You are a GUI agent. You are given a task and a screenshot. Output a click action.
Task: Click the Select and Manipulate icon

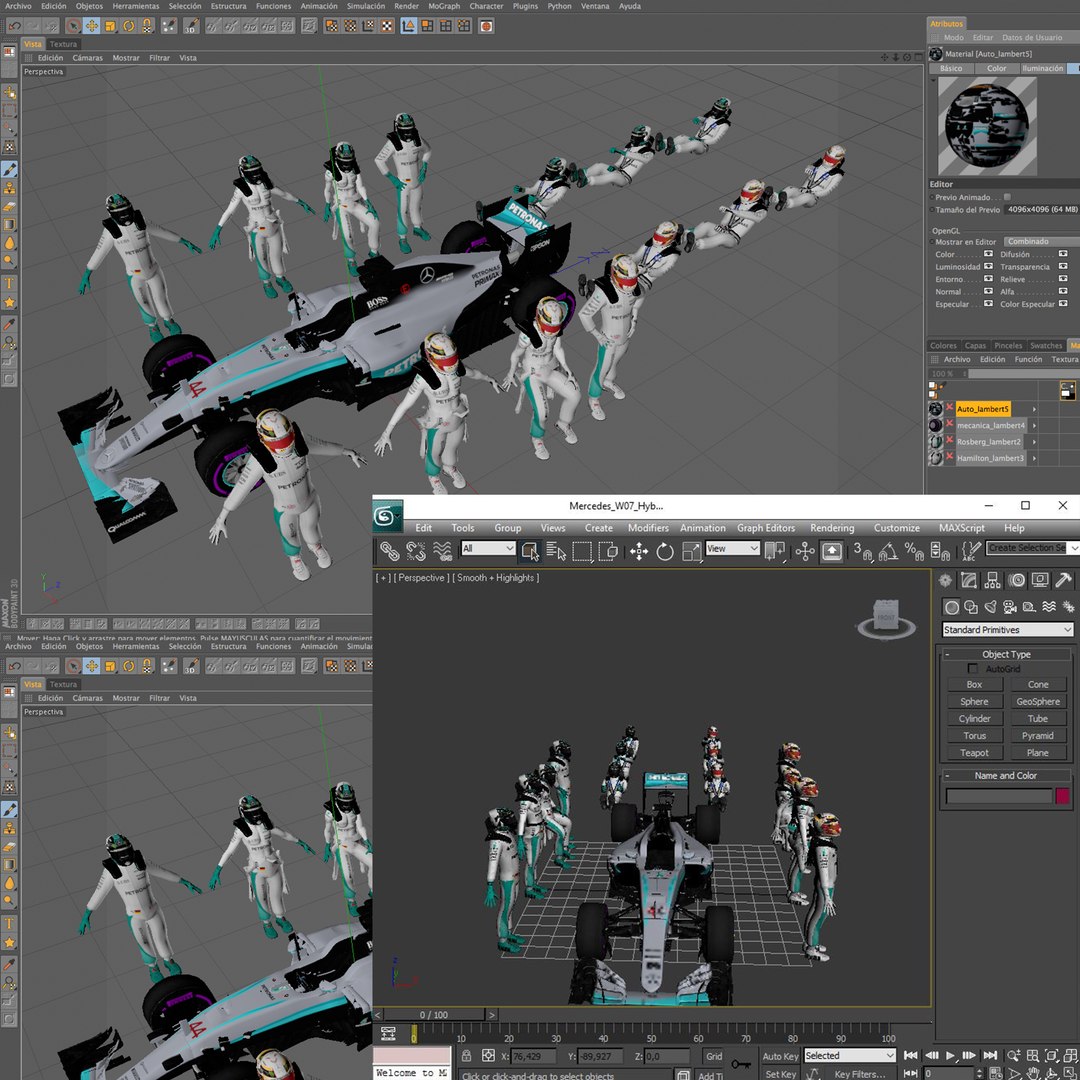804,551
